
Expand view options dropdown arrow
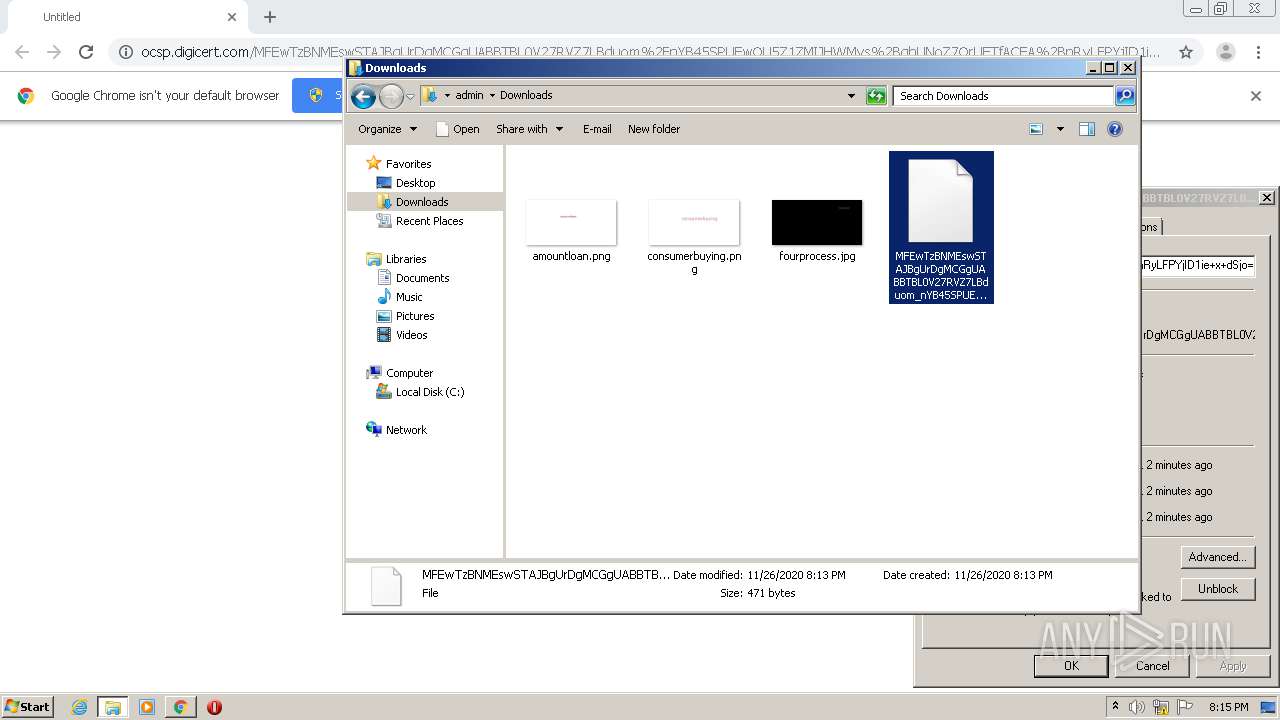point(1060,129)
